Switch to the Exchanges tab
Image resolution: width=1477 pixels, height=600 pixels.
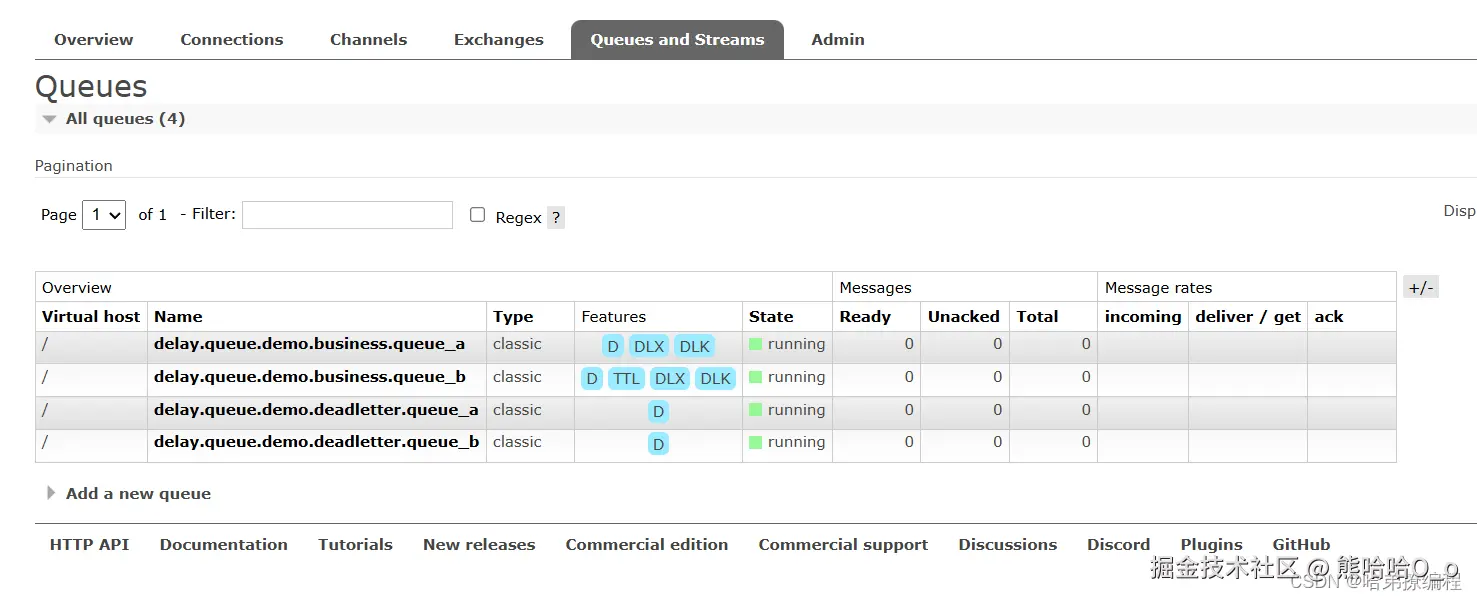point(499,40)
